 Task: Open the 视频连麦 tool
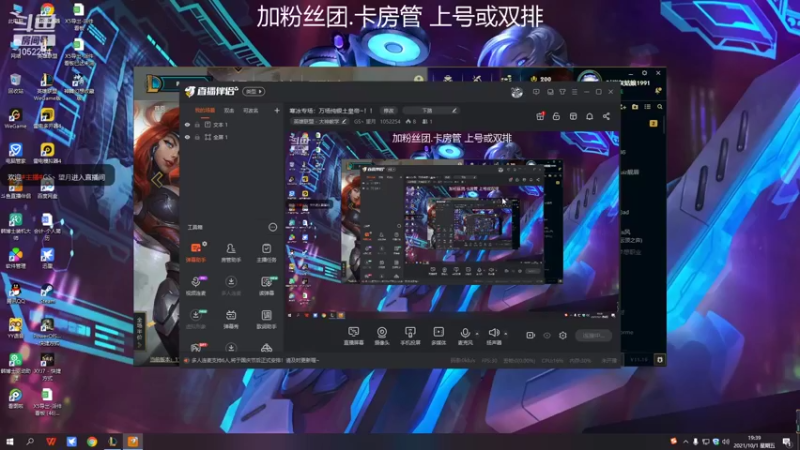[195, 286]
